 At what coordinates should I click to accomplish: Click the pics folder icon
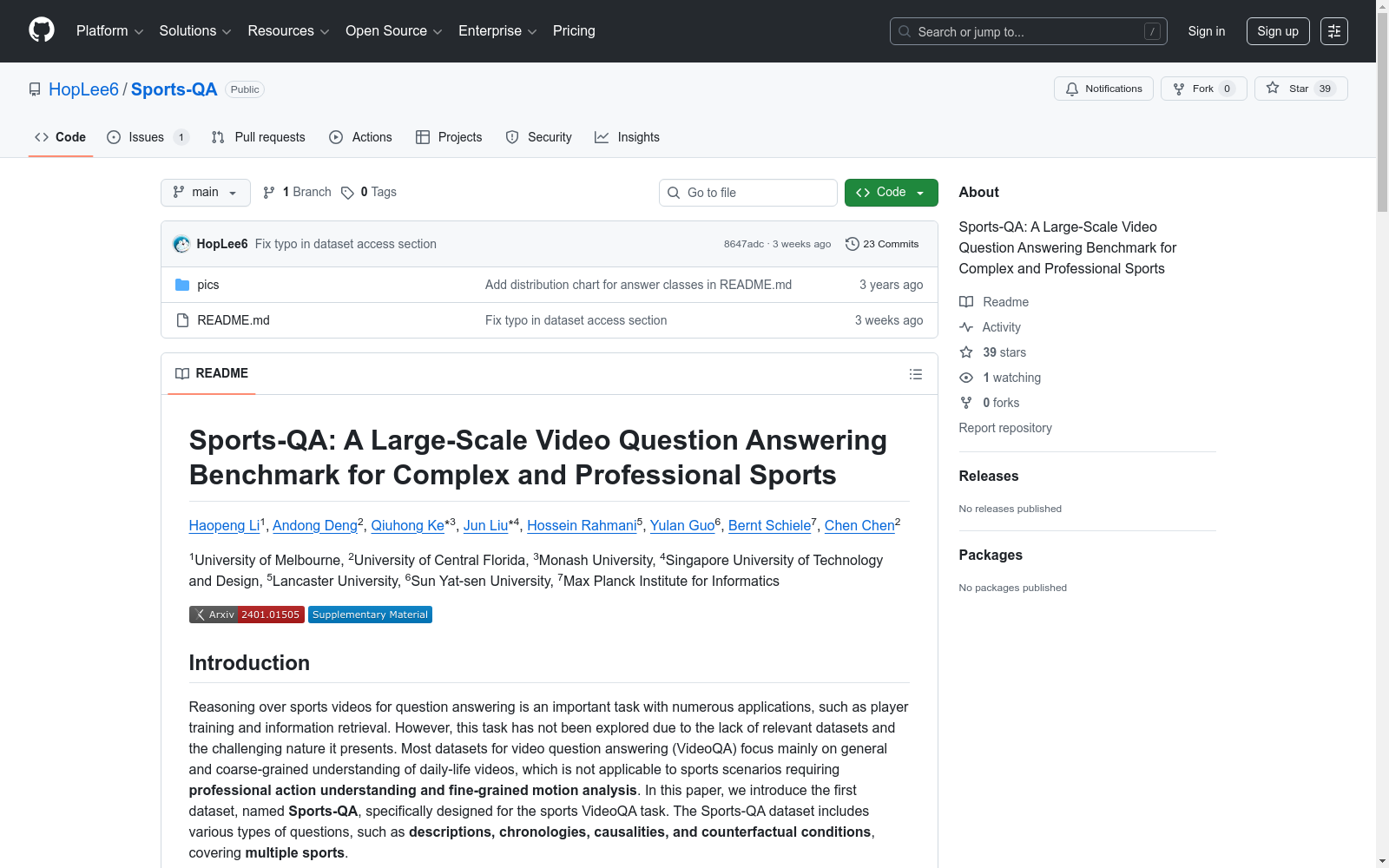182,285
